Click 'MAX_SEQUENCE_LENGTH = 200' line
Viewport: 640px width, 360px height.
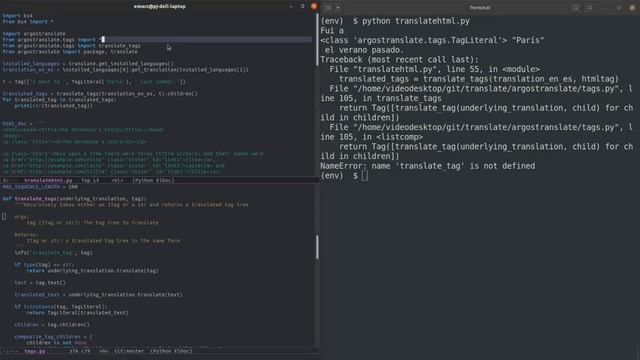pyautogui.click(x=40, y=187)
